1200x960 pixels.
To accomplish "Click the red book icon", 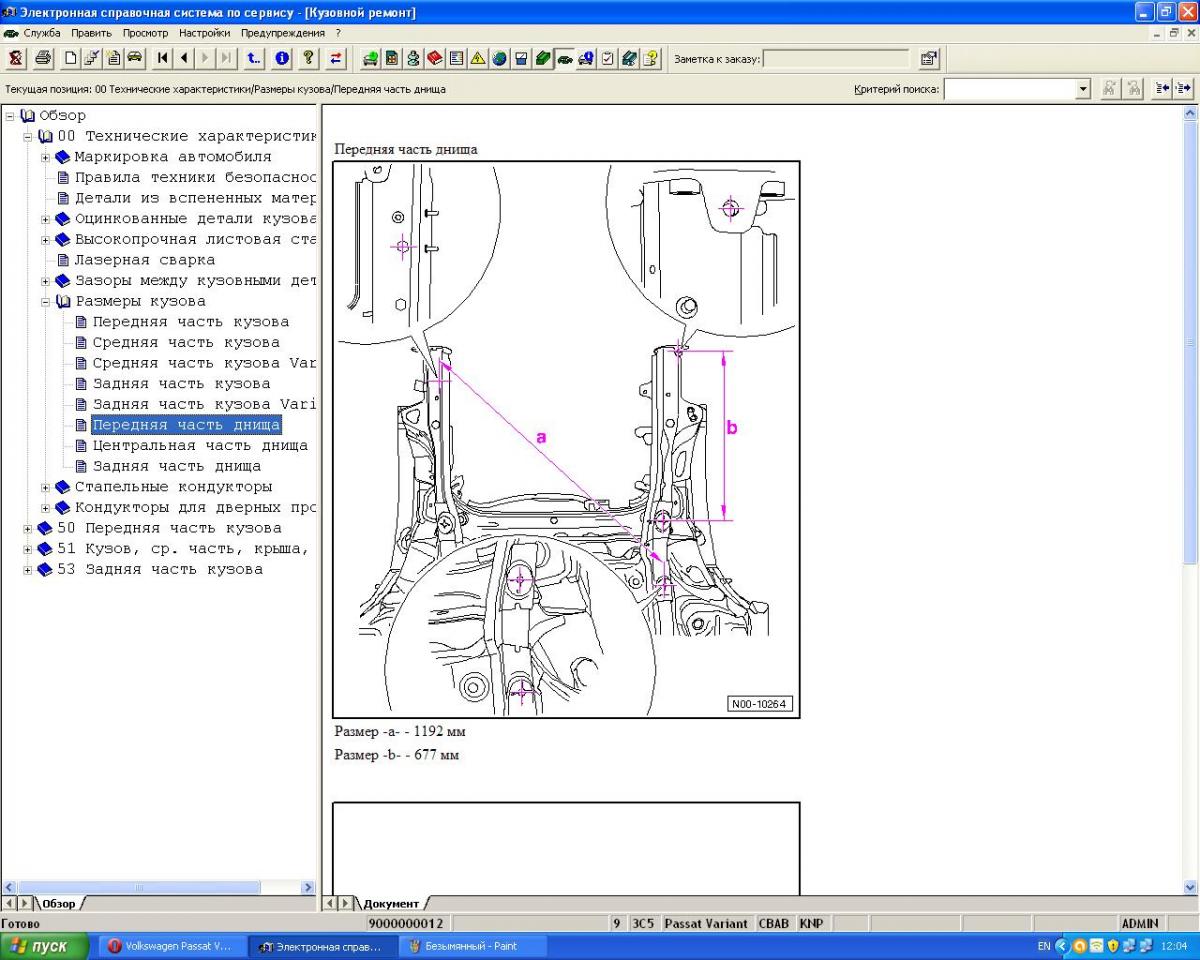I will tap(435, 59).
